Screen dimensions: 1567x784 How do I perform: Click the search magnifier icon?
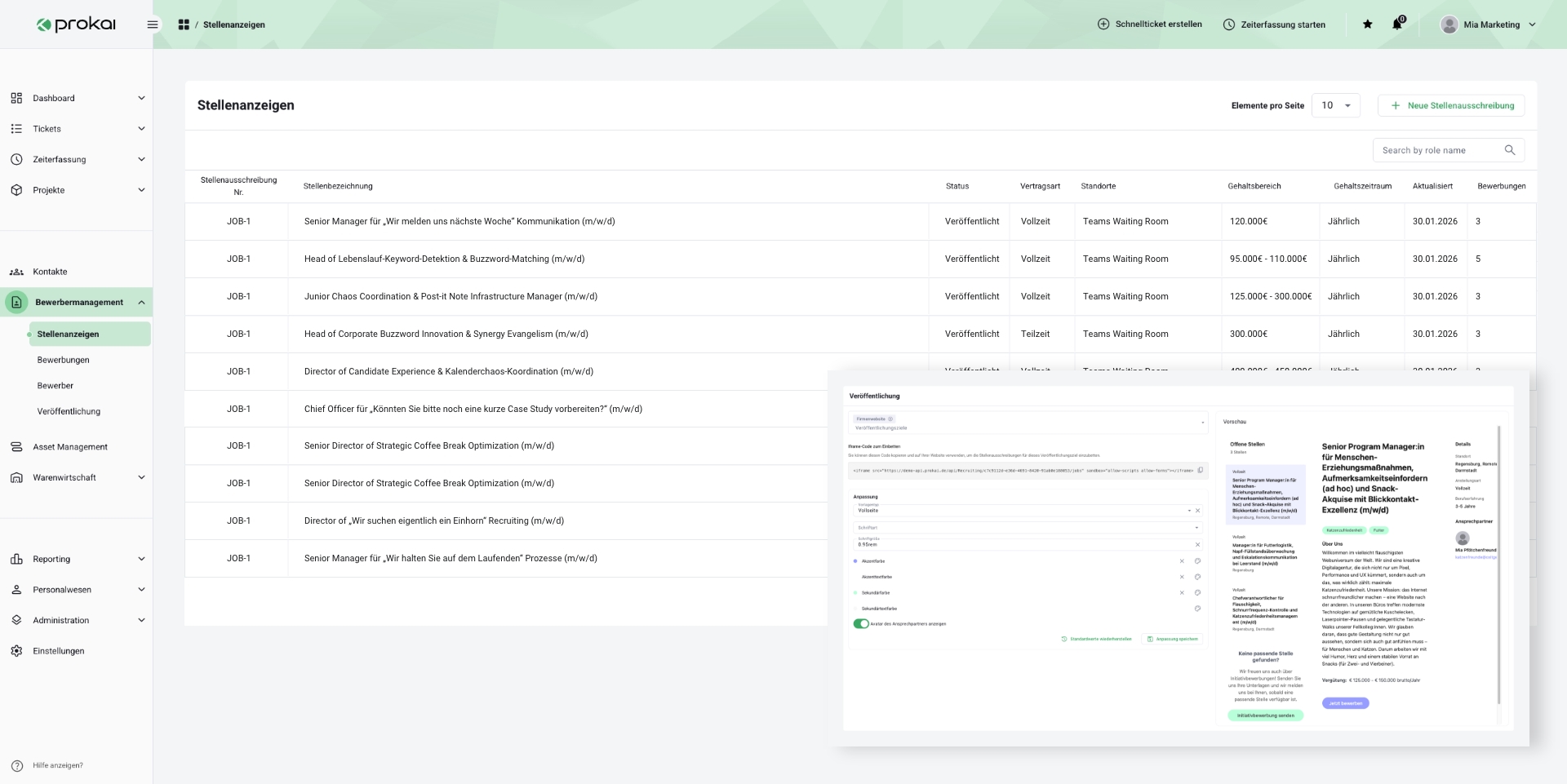click(1509, 150)
